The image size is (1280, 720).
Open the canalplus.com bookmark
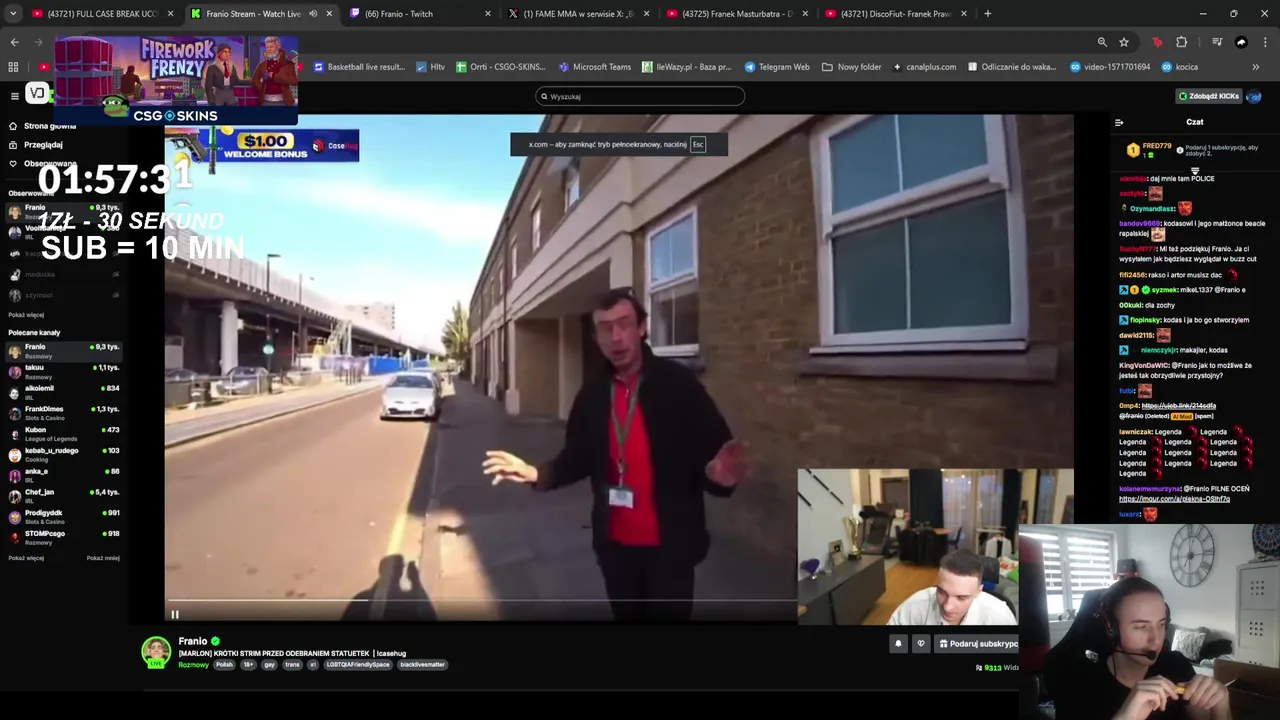[924, 67]
